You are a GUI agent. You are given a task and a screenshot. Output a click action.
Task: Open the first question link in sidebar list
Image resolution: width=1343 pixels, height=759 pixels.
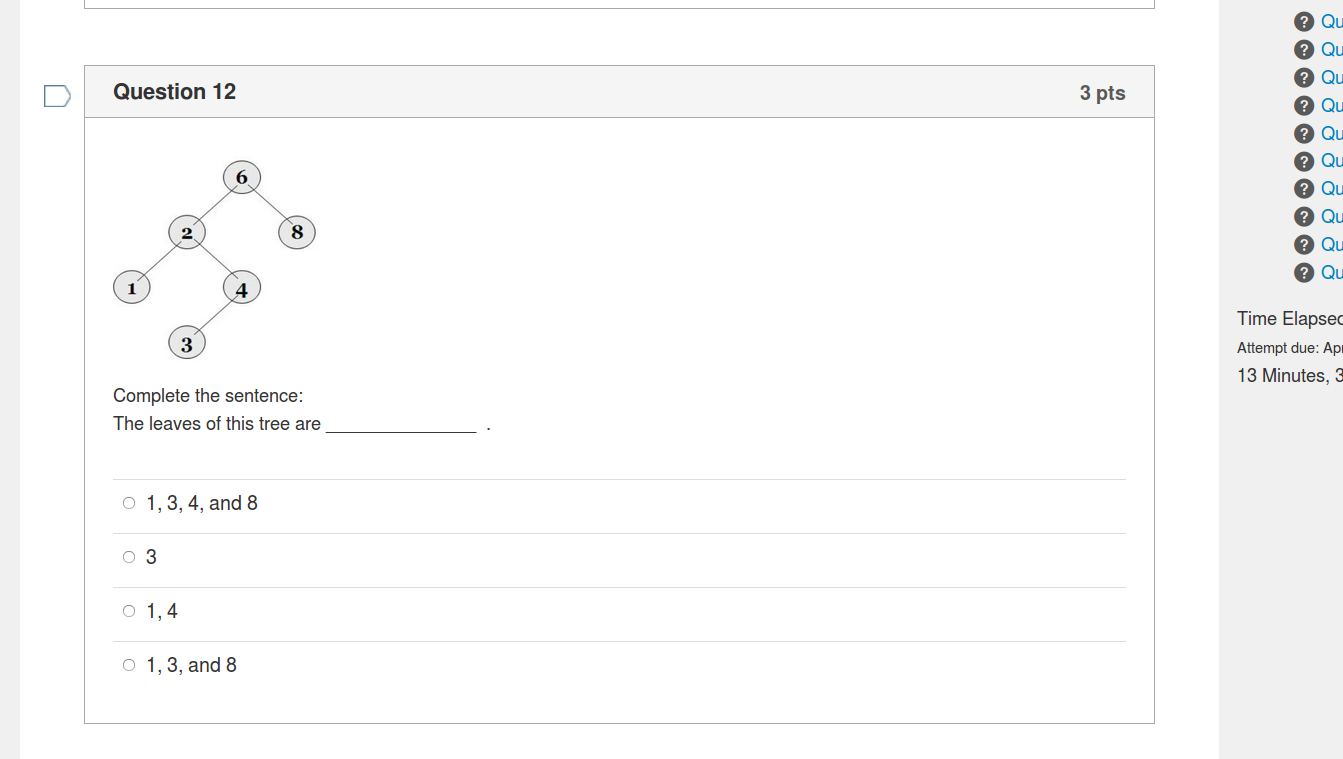1331,22
